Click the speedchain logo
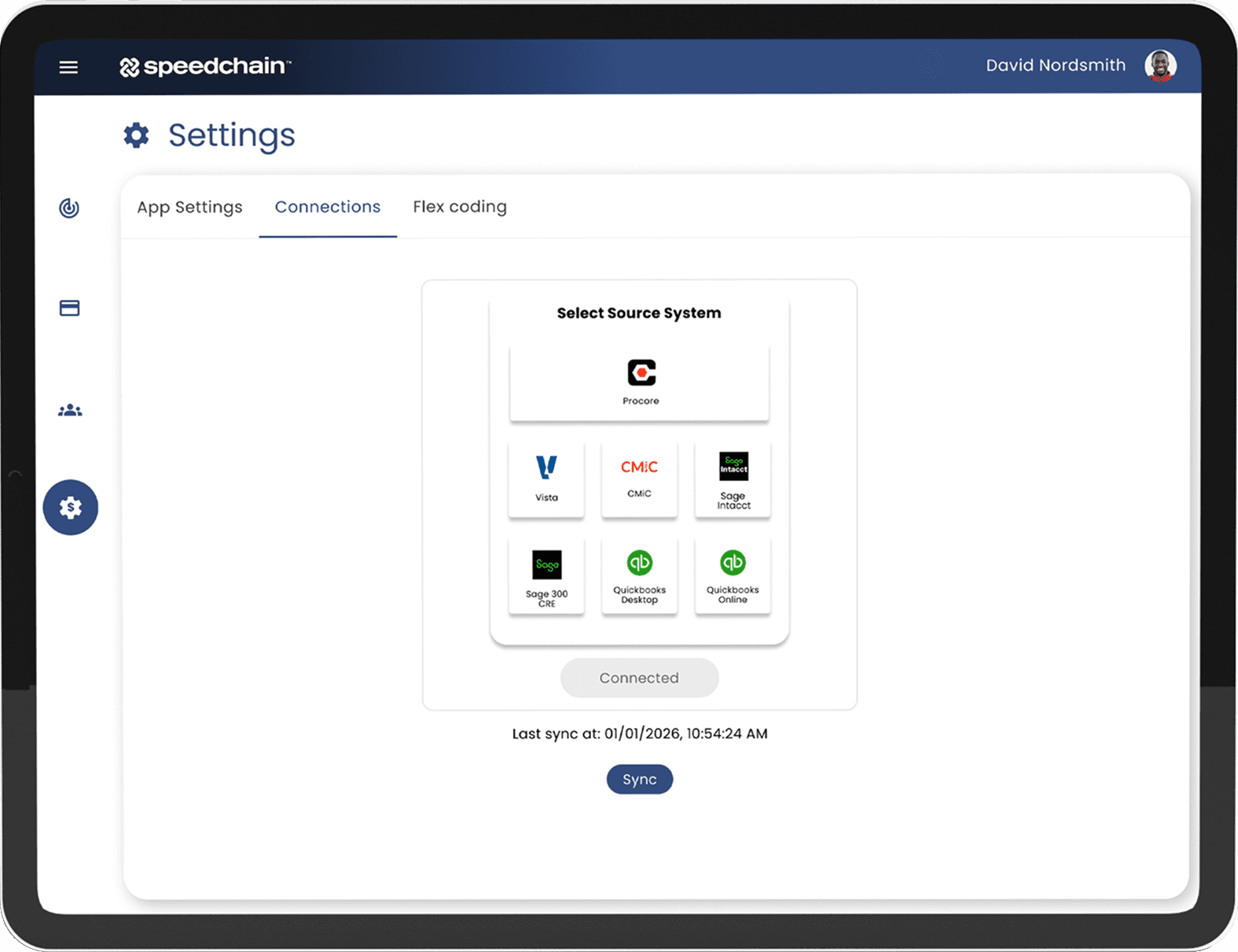 [205, 66]
